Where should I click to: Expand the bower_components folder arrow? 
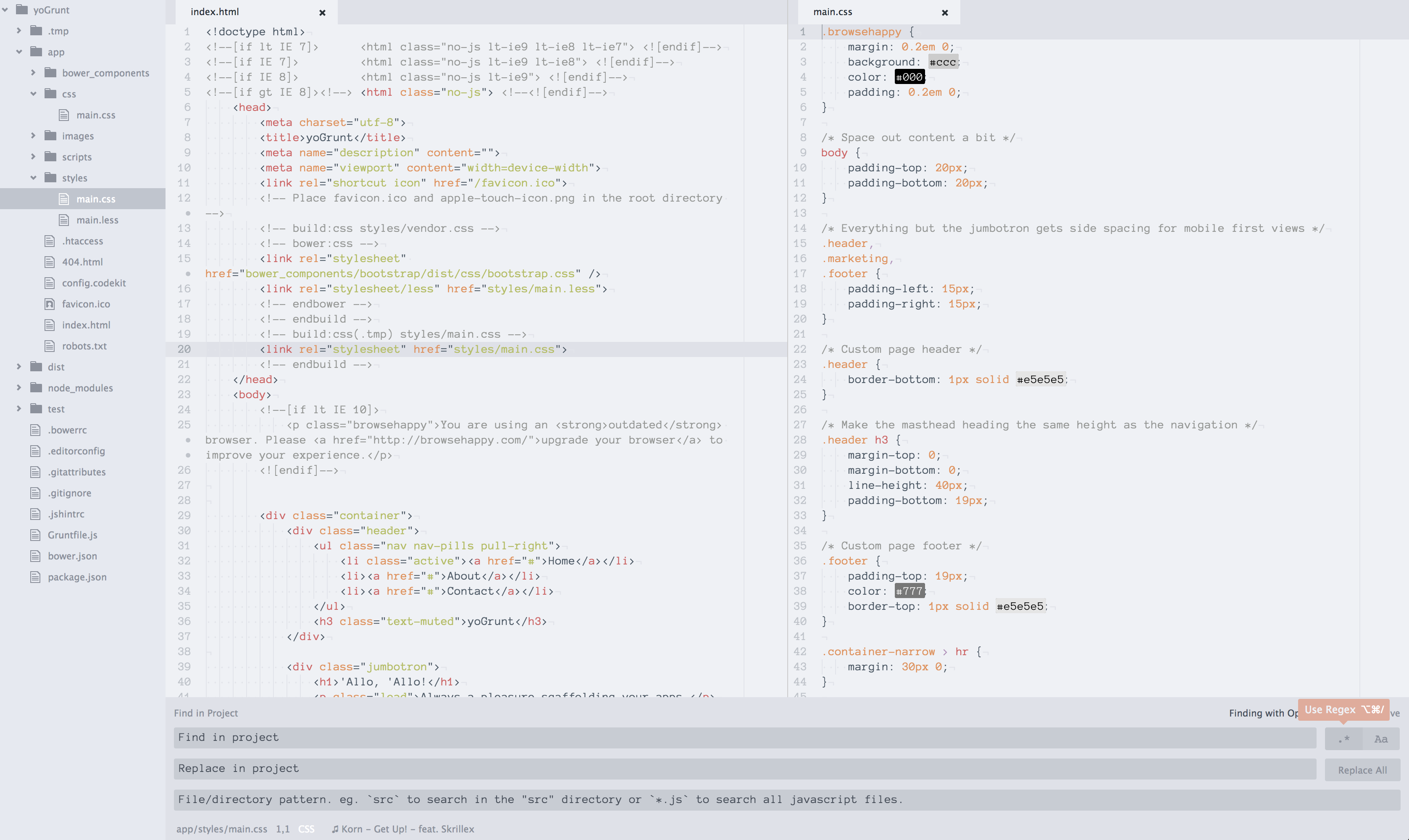point(33,73)
